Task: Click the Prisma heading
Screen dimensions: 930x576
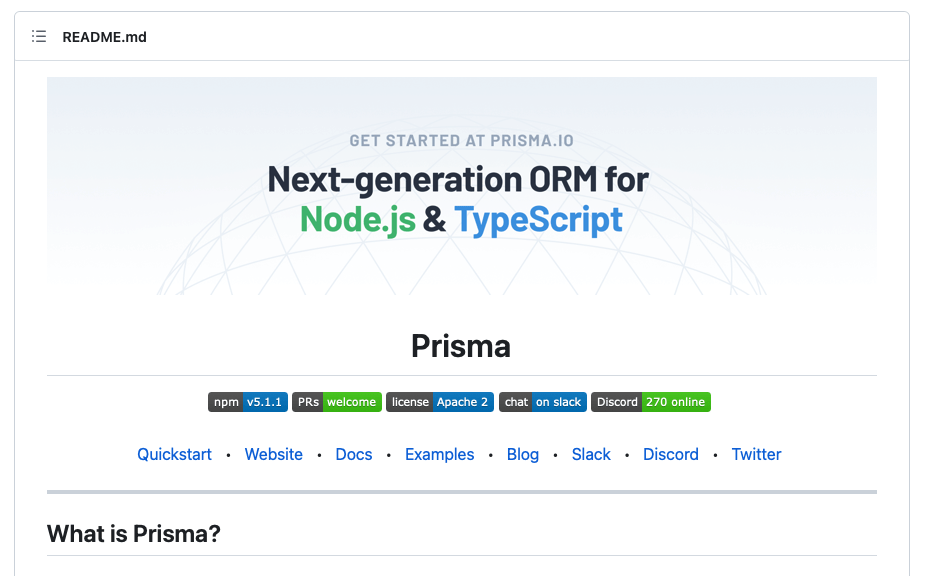Action: coord(461,346)
